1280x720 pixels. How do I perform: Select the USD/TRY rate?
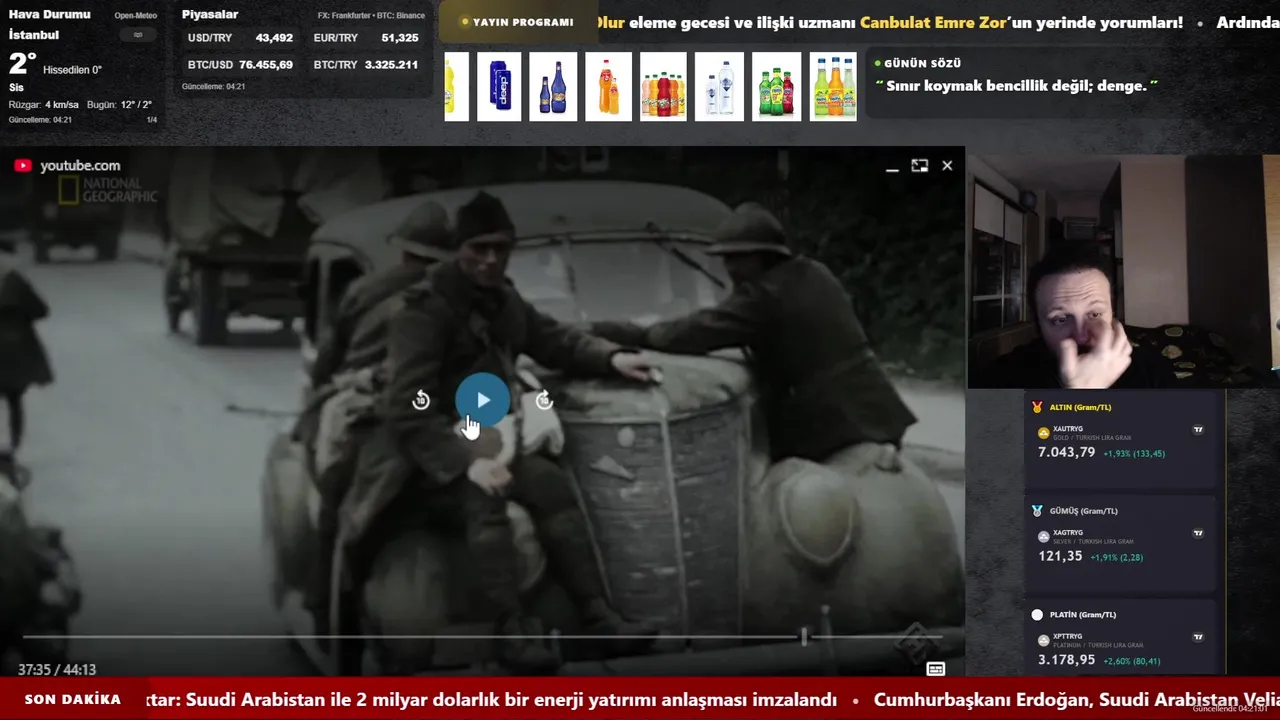tap(240, 38)
